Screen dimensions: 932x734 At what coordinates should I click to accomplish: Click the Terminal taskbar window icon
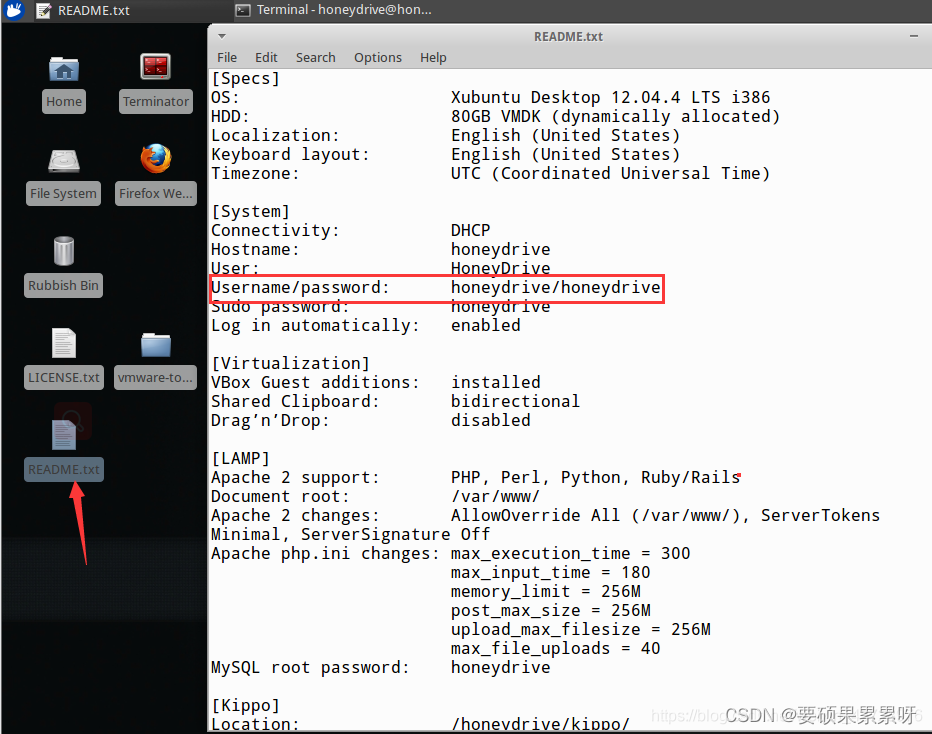243,10
